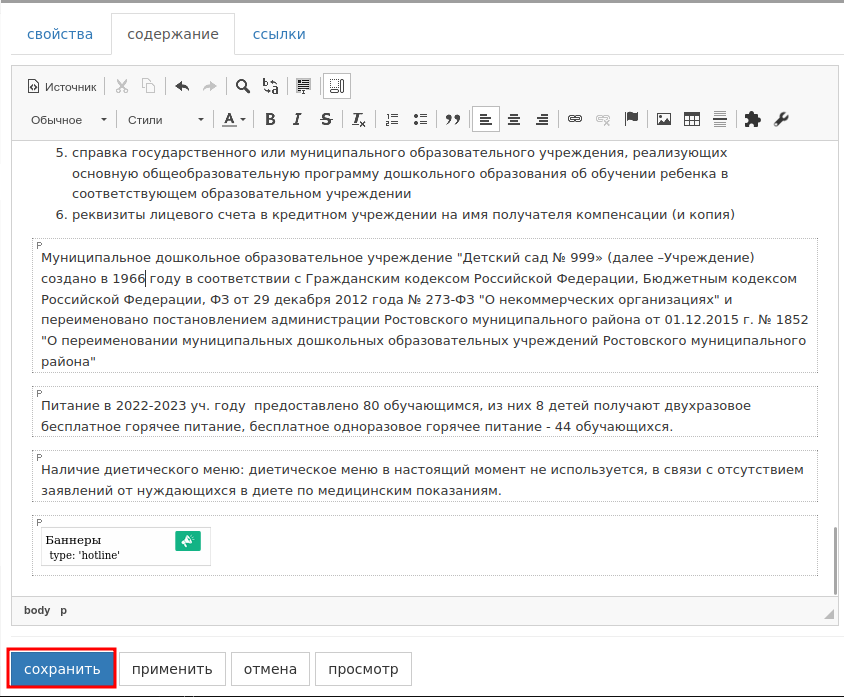Image resolution: width=844 pixels, height=697 pixels.
Task: Insert a horizontal line
Action: click(720, 119)
